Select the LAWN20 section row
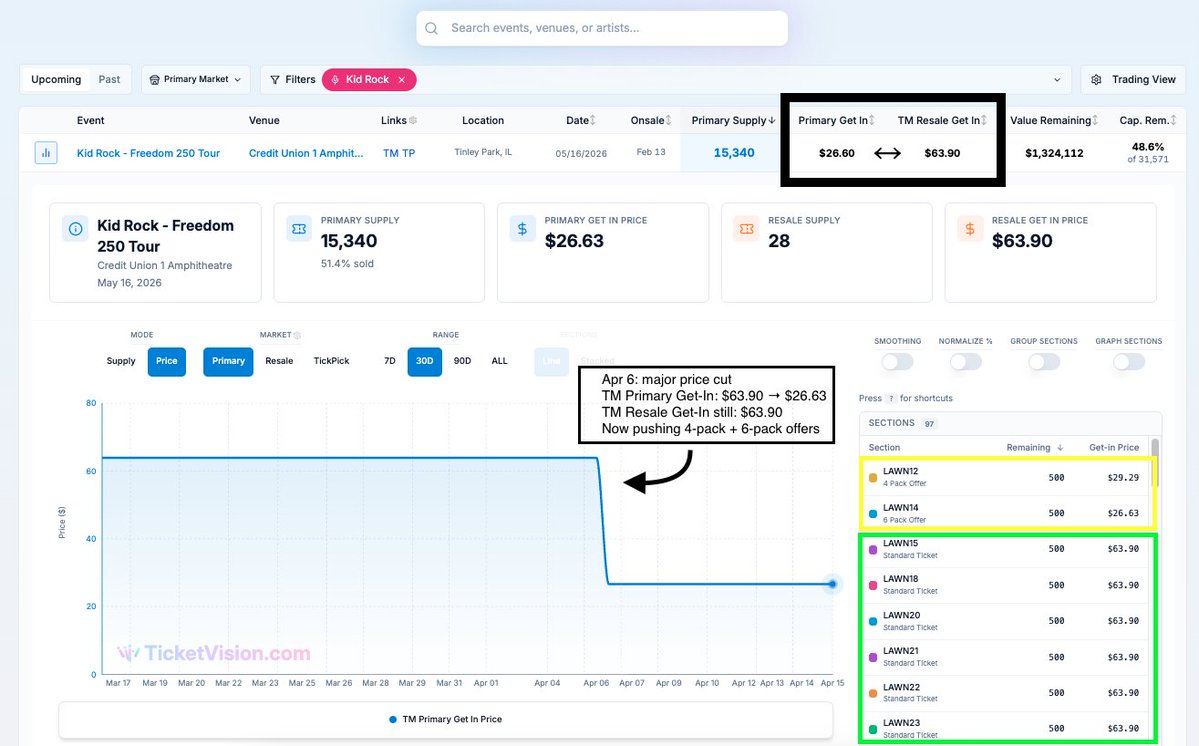 point(1006,621)
